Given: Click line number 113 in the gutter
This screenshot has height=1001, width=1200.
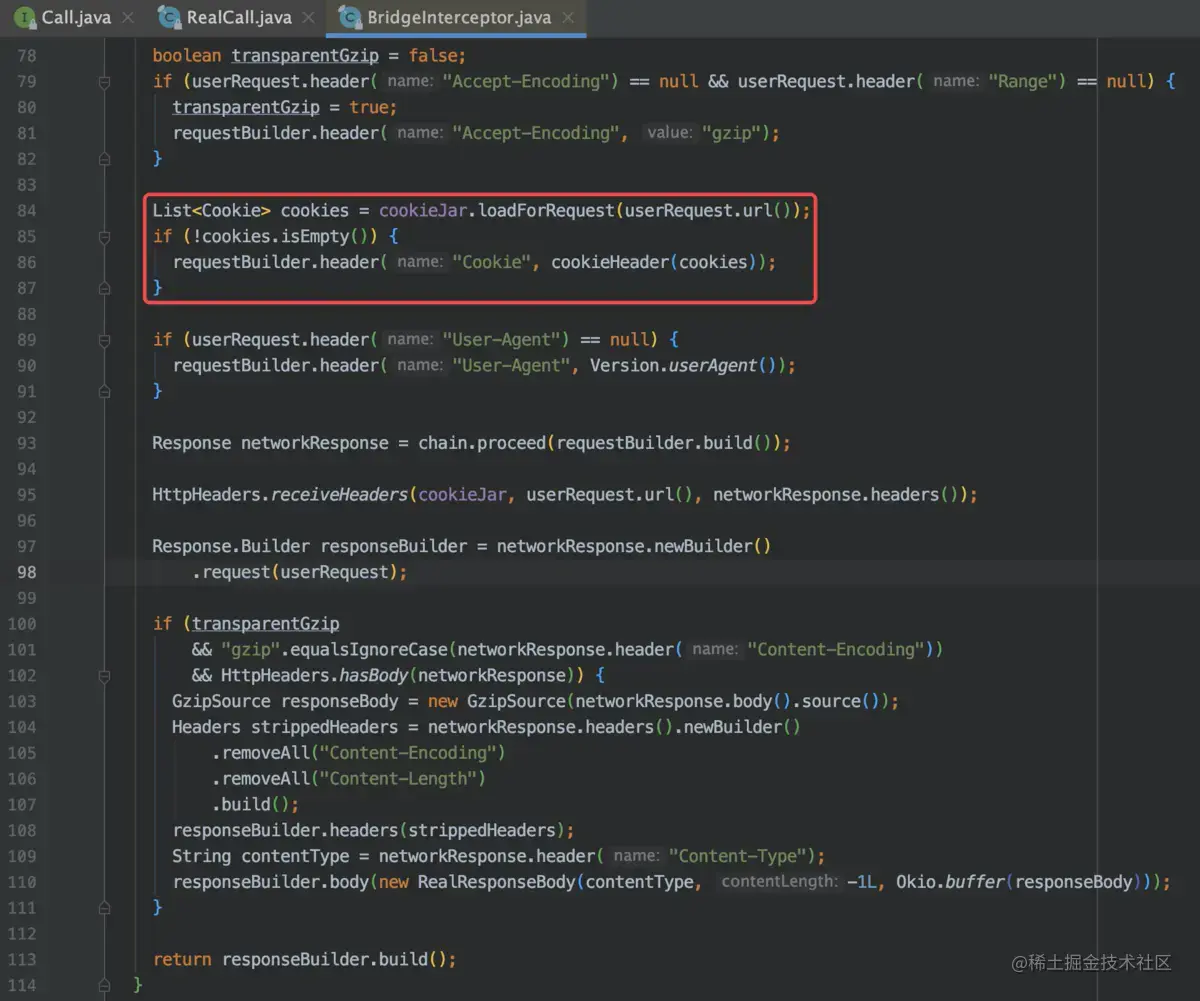Looking at the screenshot, I should click(x=22, y=959).
